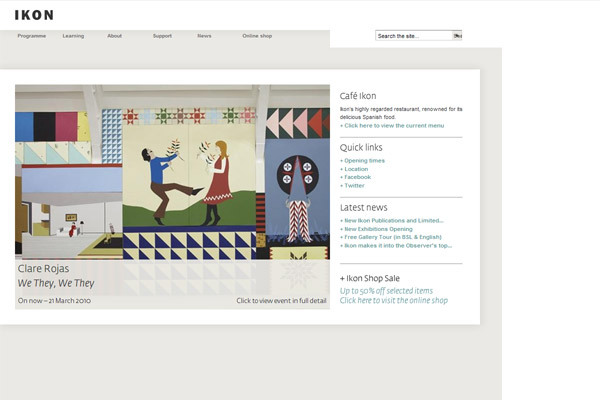Click the IKON logo
Viewport: 600px width, 400px height.
[34, 15]
